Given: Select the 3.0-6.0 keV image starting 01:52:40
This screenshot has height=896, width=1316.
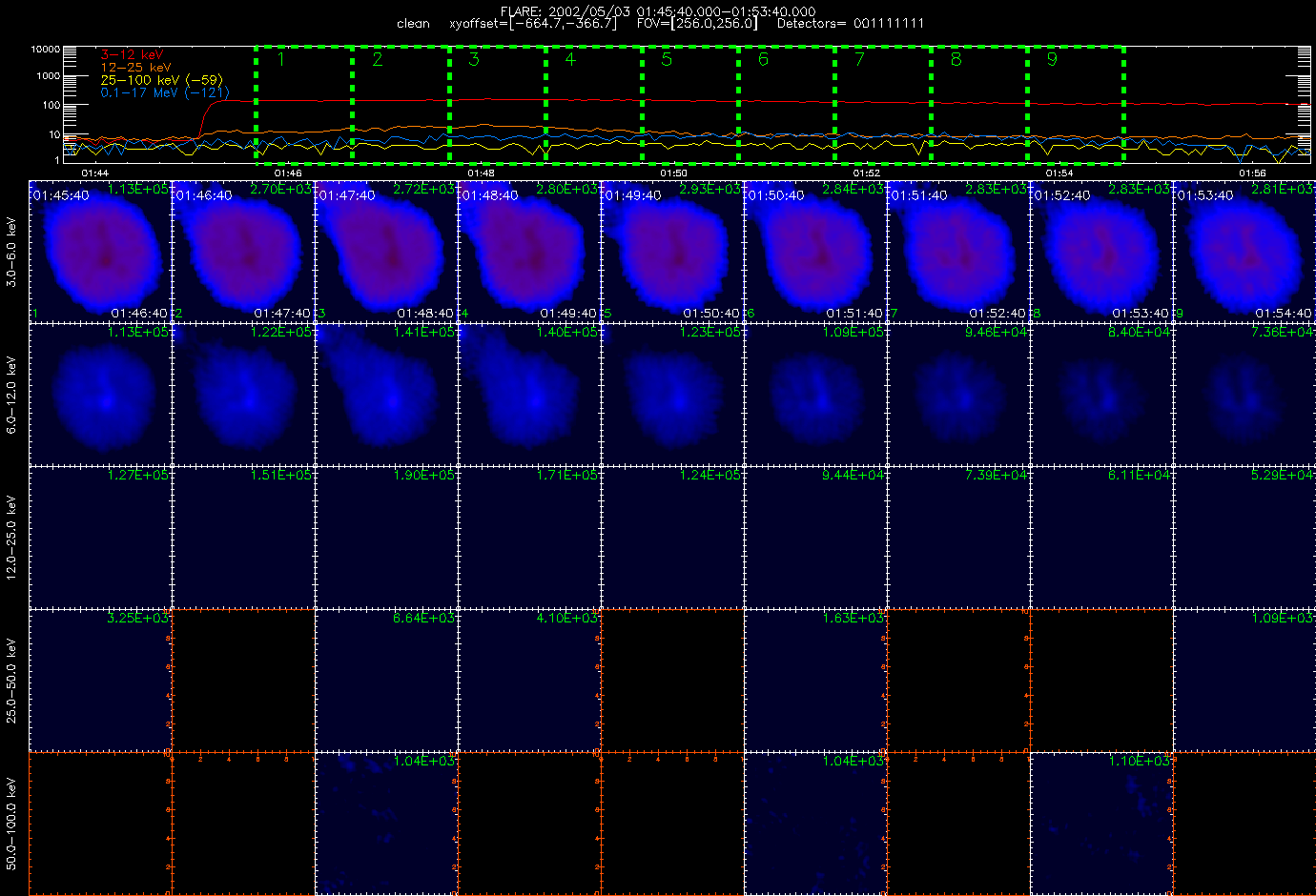Looking at the screenshot, I should point(1101,252).
